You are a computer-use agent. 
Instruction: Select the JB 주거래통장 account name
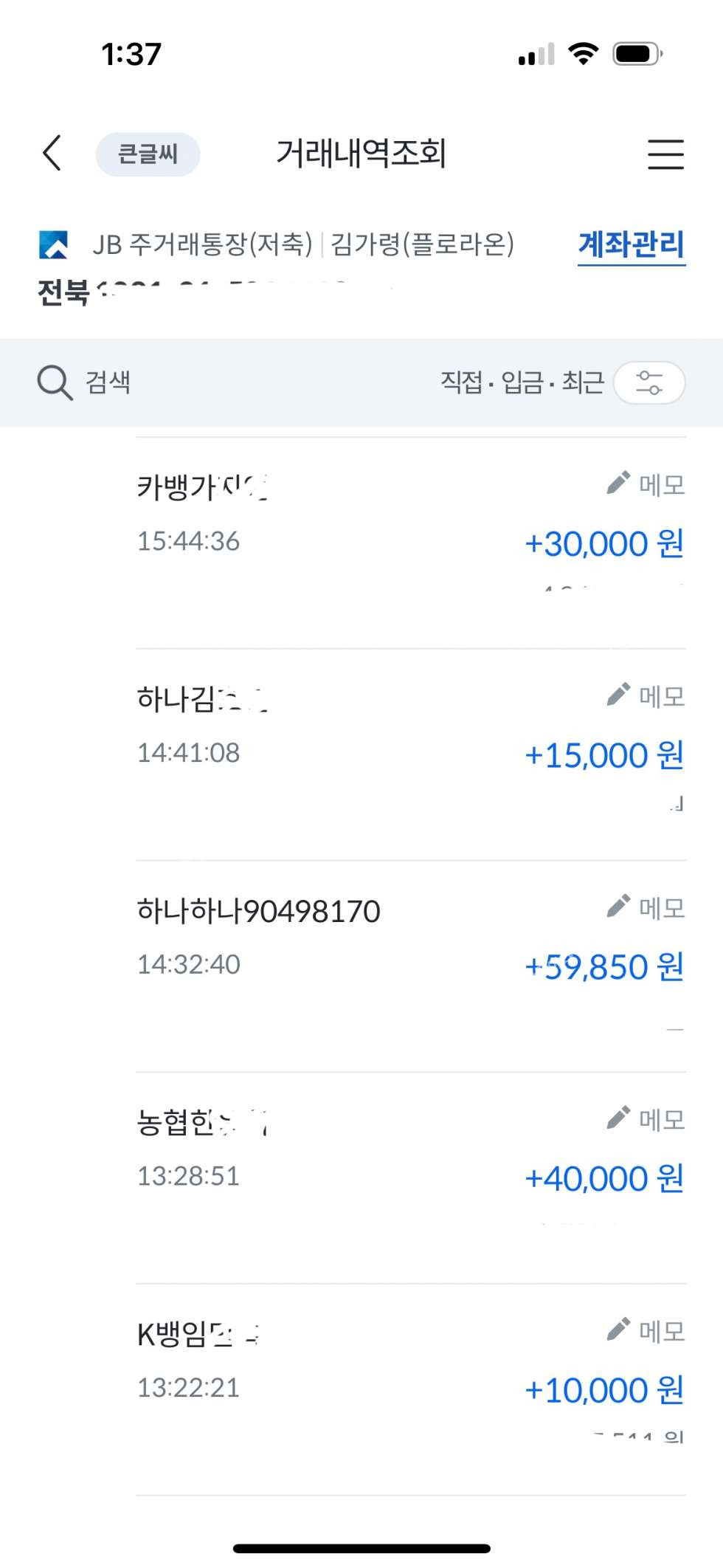[x=203, y=244]
